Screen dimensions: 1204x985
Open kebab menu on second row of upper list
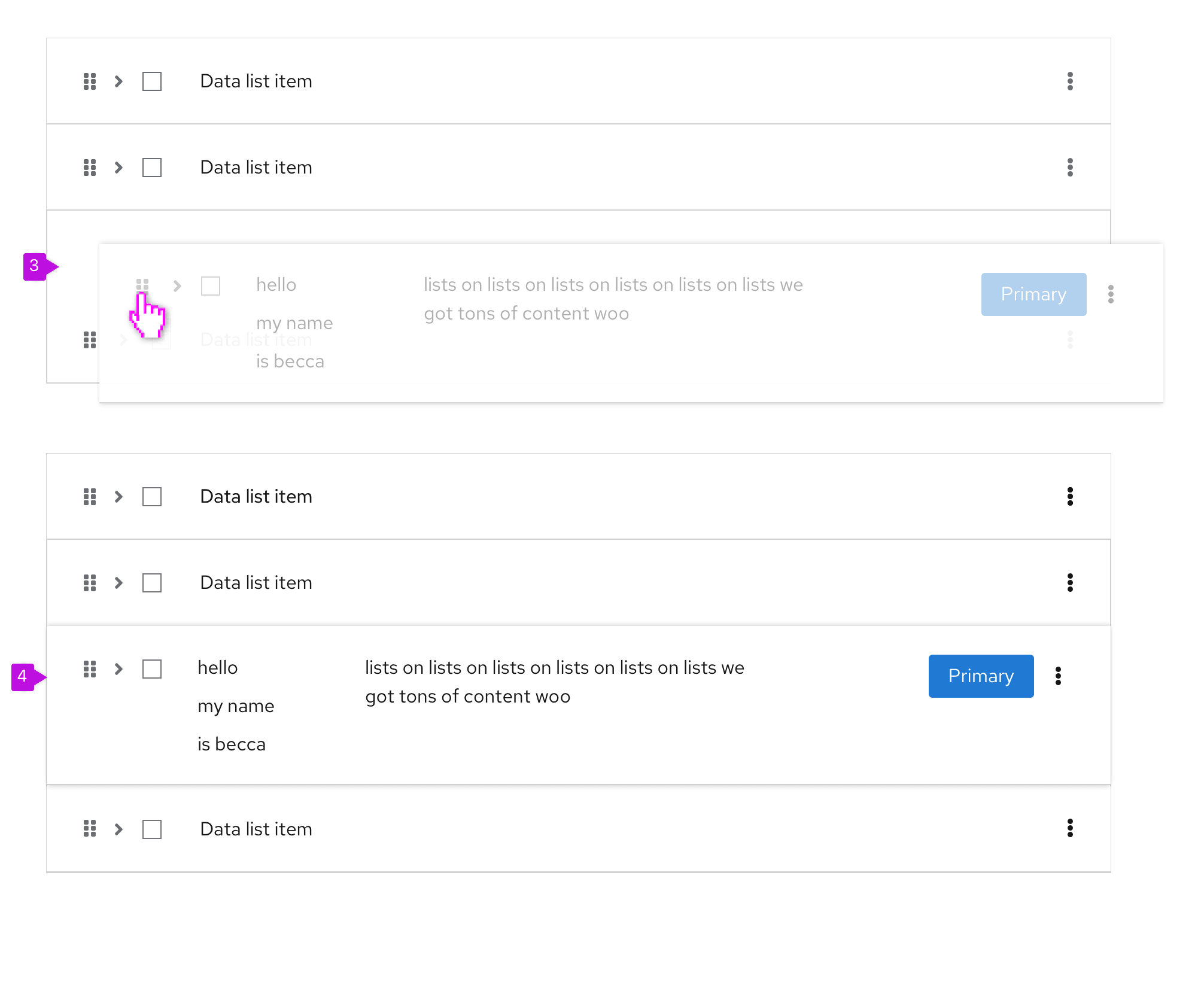pos(1070,168)
